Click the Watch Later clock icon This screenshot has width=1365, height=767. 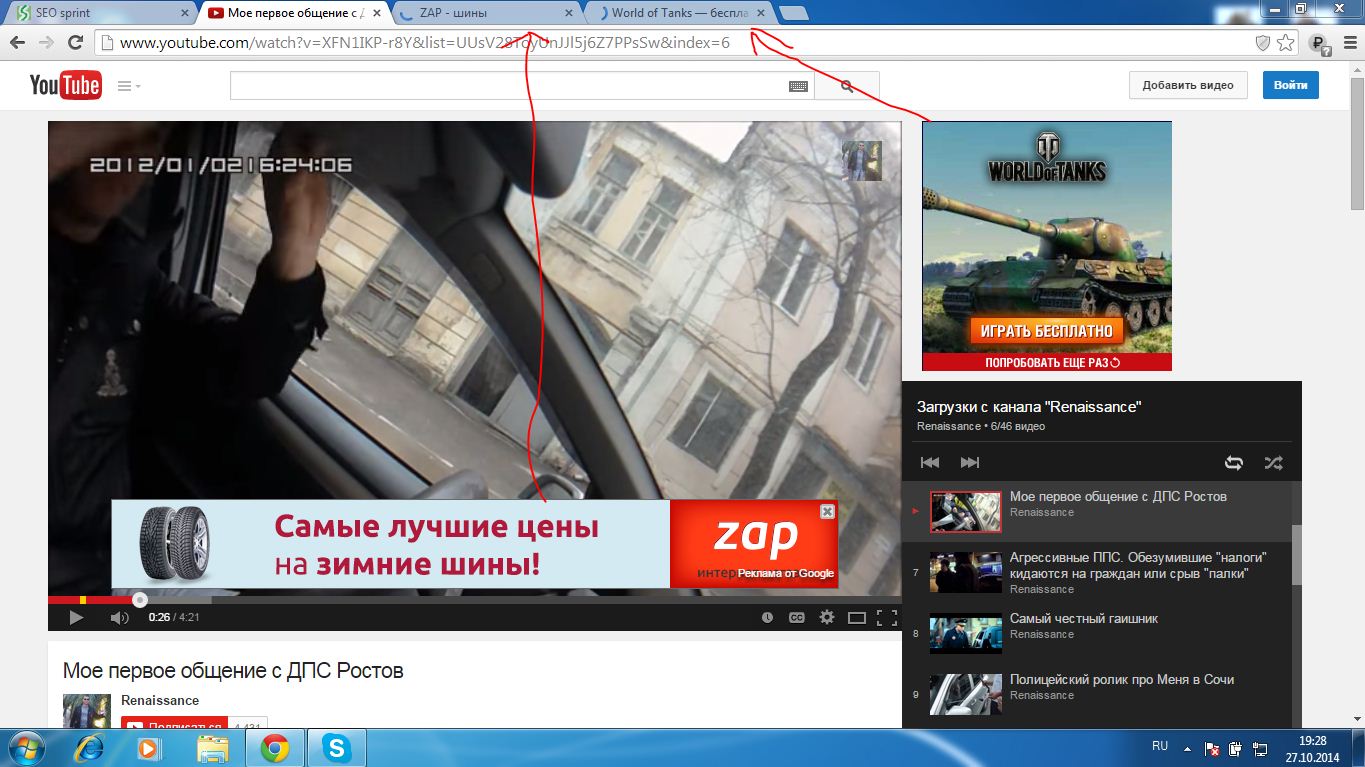(x=767, y=618)
